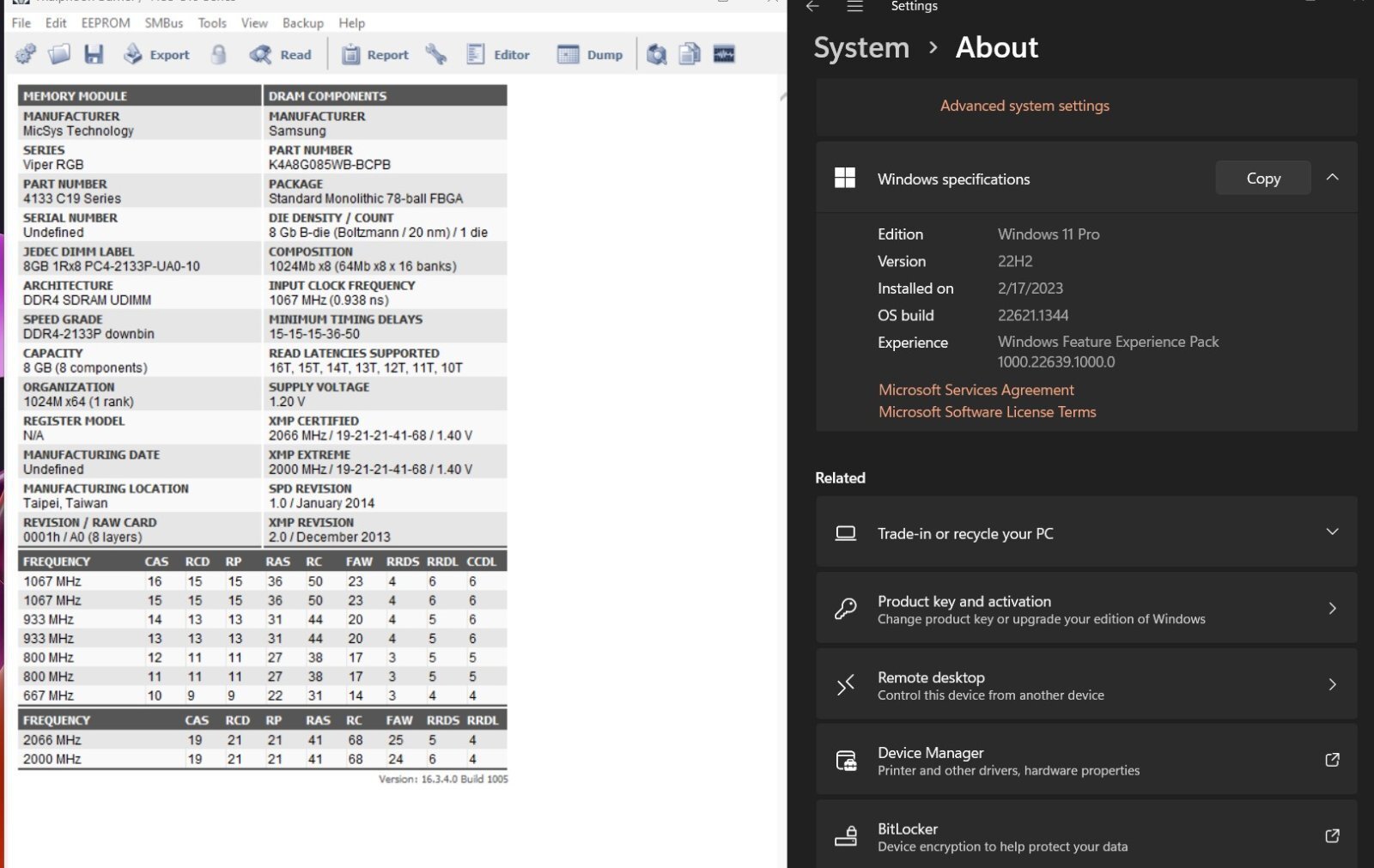This screenshot has width=1374, height=868.
Task: Click the magnifier search icon after Dump
Action: 657,55
